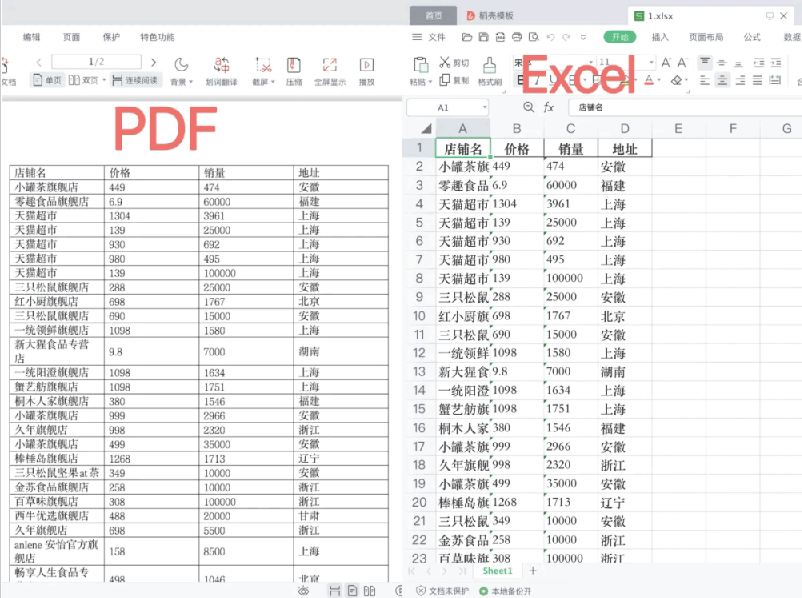Click the Open file icon in Excel quick toolbar
The image size is (802, 598).
point(466,37)
